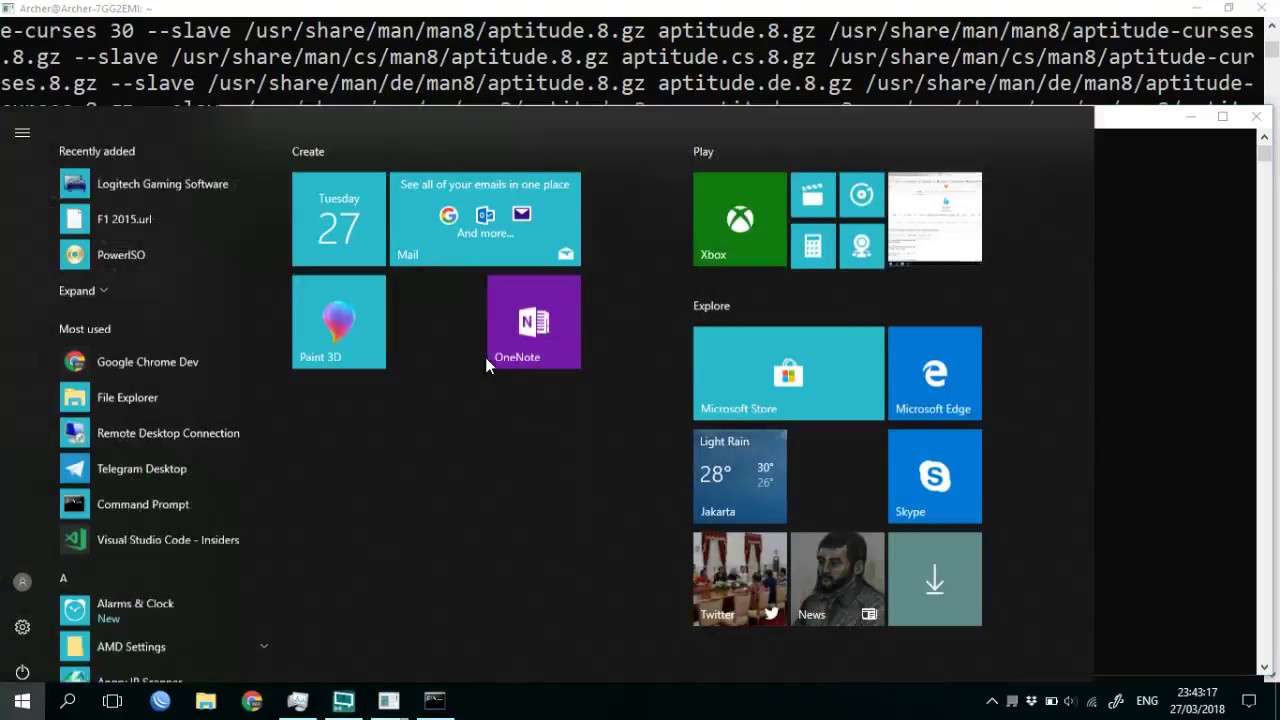Open Settings gear in Start menu
Screen dimensions: 1280x720
point(22,627)
